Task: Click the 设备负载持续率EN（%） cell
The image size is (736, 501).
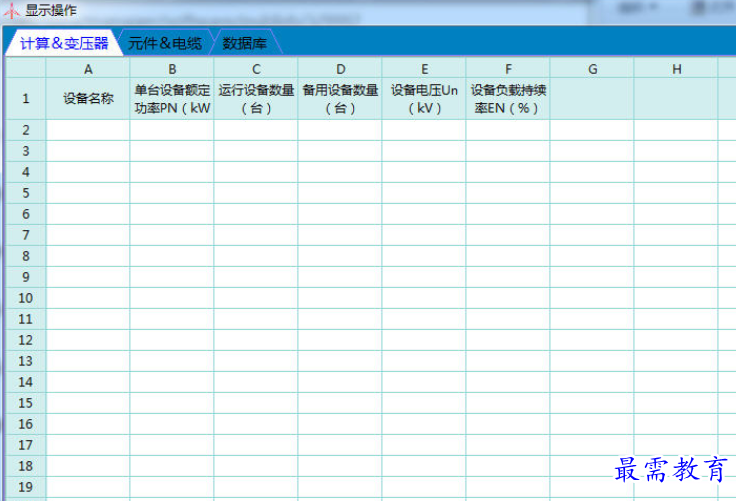Action: tap(508, 99)
